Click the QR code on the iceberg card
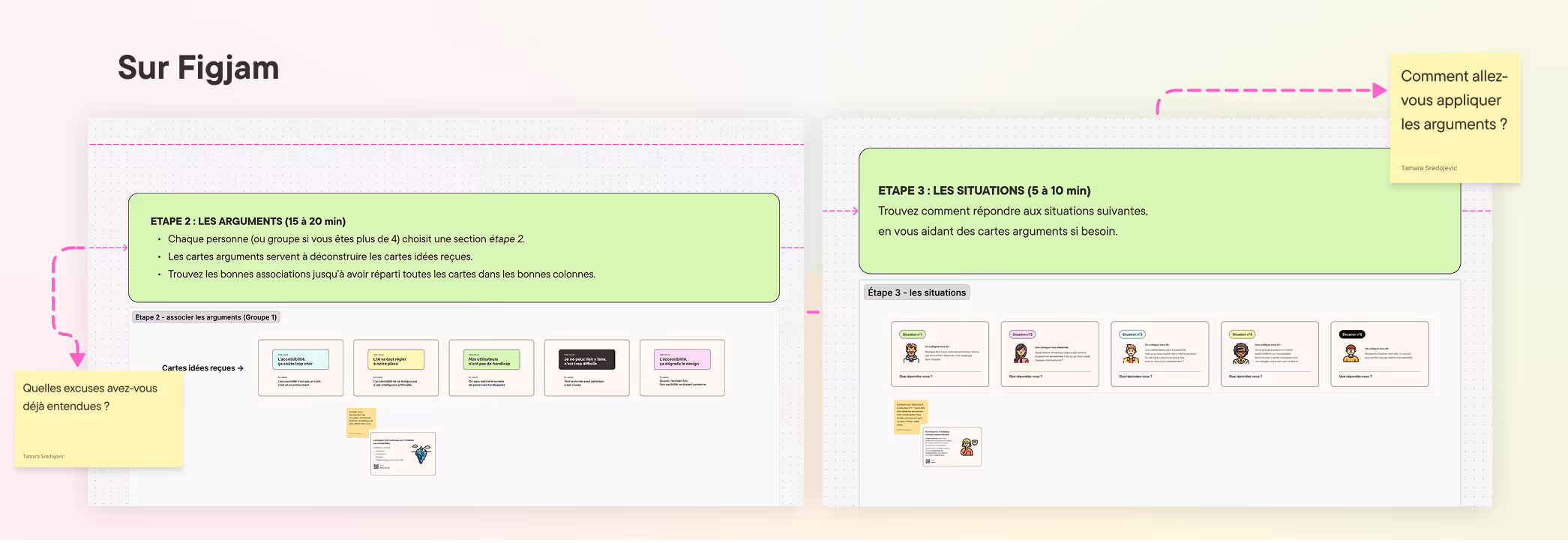Screen dimensions: 1568x543 coord(376,466)
